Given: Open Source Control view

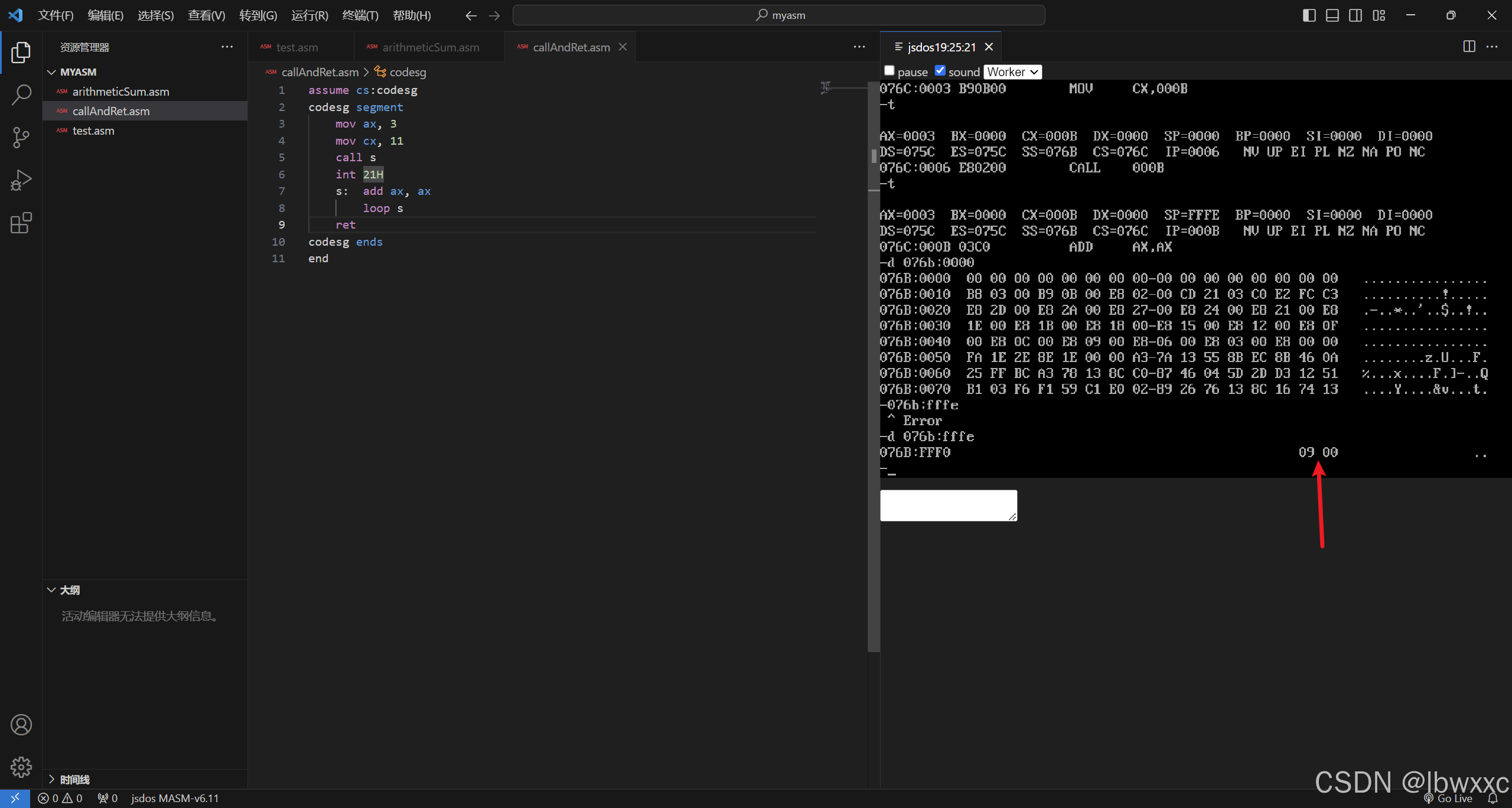Looking at the screenshot, I should coord(21,138).
